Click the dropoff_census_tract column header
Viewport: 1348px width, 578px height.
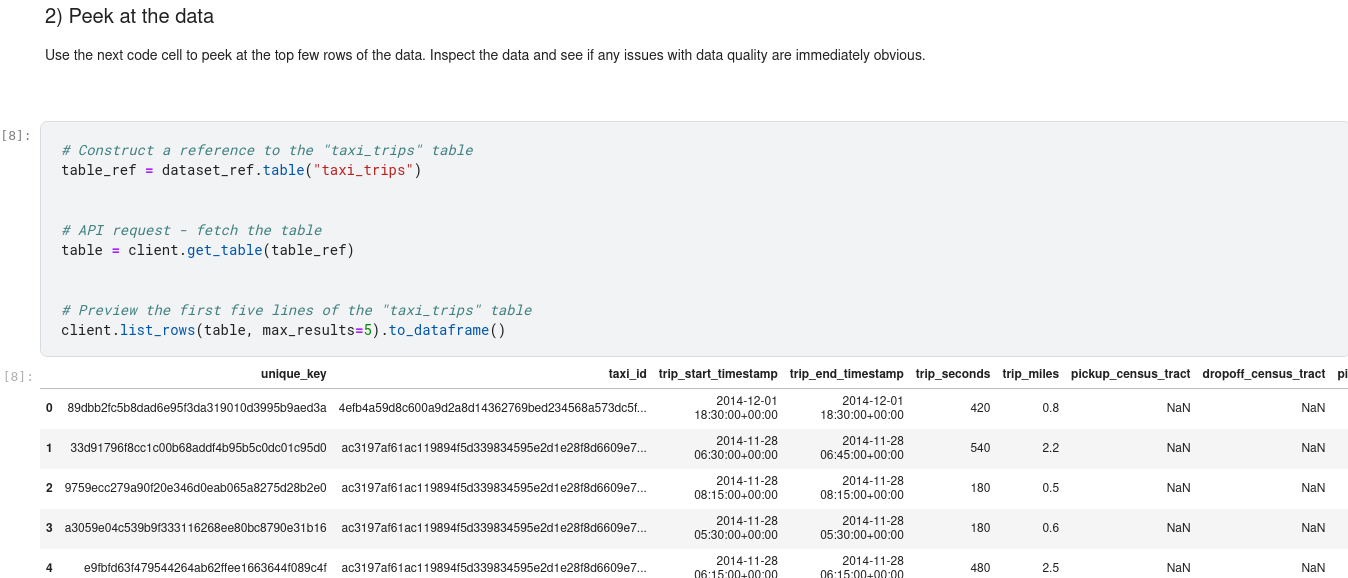pyautogui.click(x=1263, y=374)
